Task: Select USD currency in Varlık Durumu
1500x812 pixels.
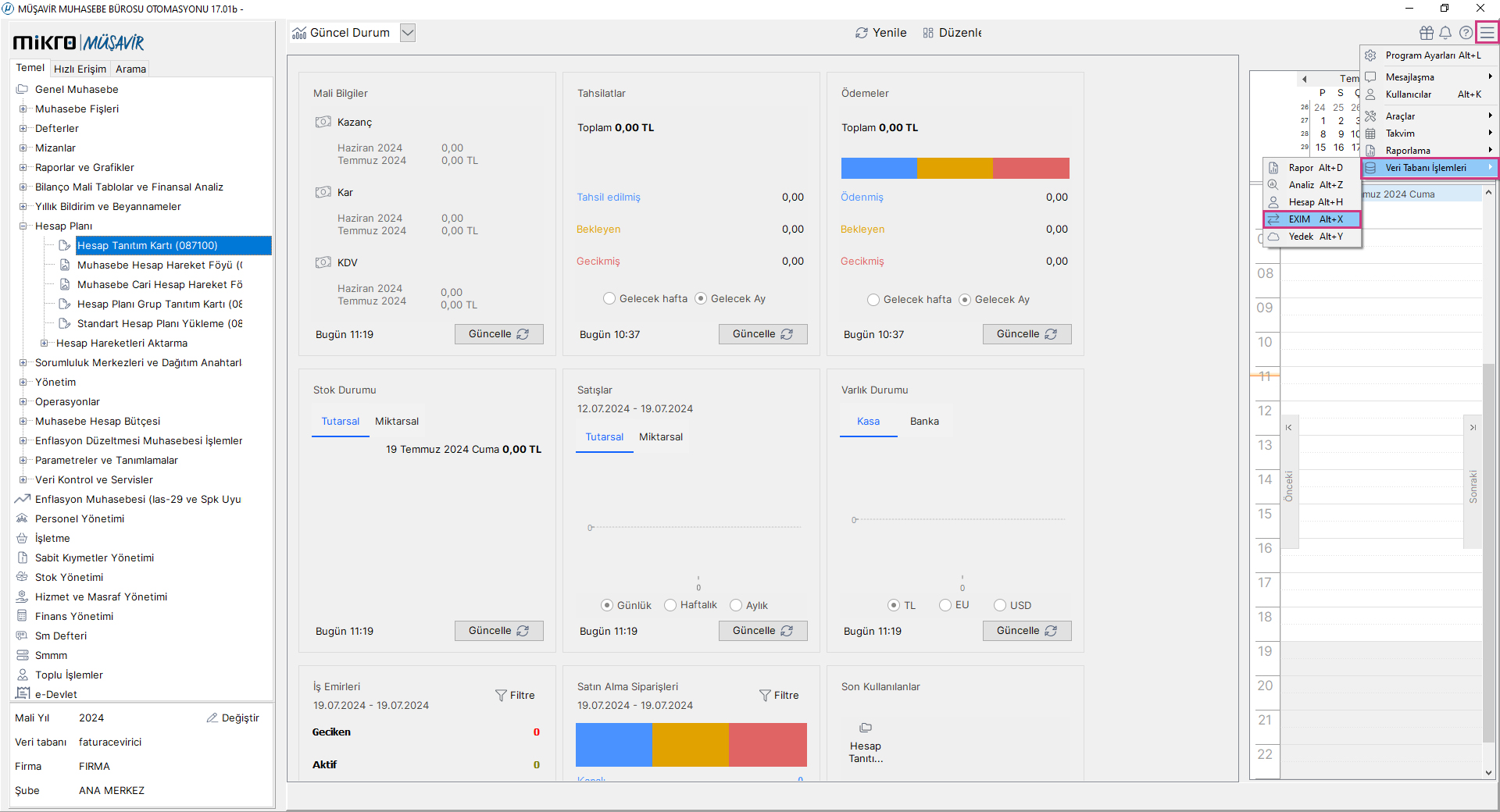Action: click(x=1000, y=605)
